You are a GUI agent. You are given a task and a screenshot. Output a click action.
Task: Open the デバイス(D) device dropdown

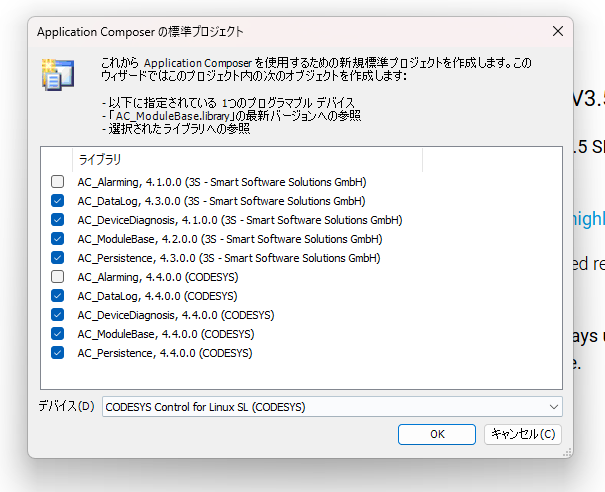click(332, 407)
